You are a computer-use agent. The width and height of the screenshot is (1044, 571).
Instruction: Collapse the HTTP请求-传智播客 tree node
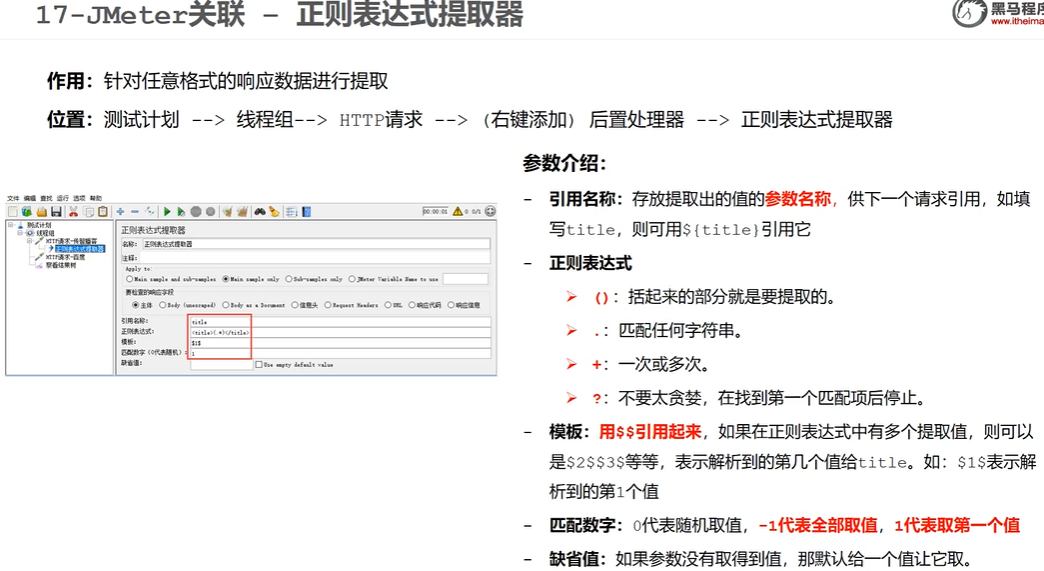[29, 241]
